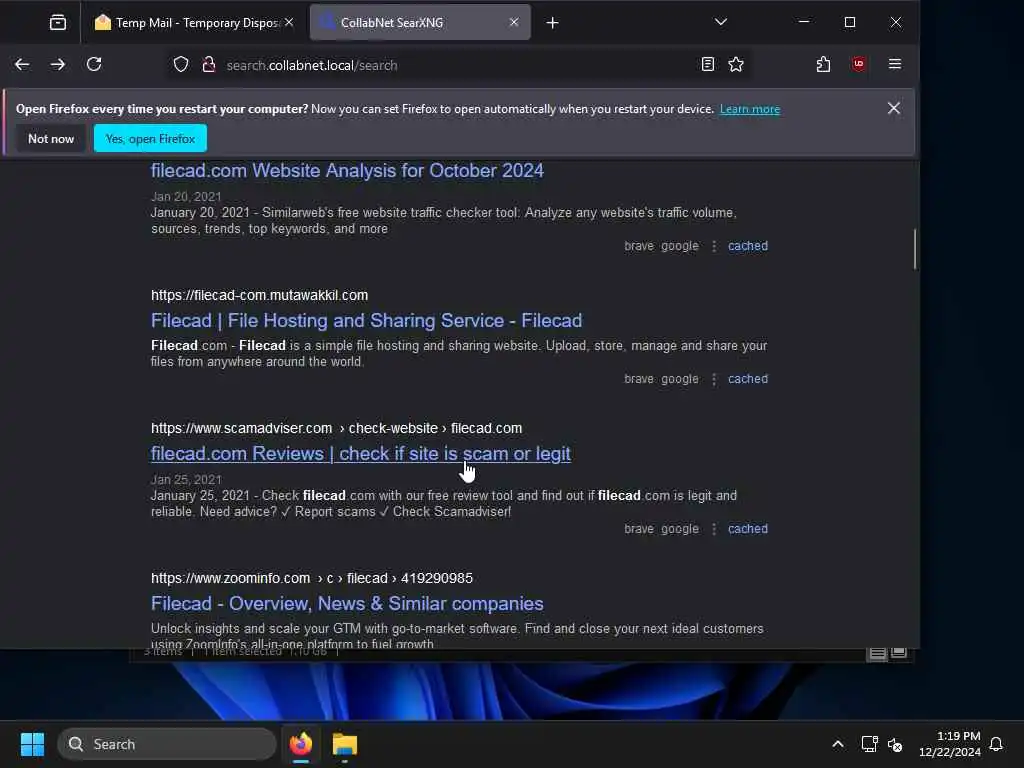Open Firefox application hamburger menu
1024x768 pixels.
click(895, 64)
